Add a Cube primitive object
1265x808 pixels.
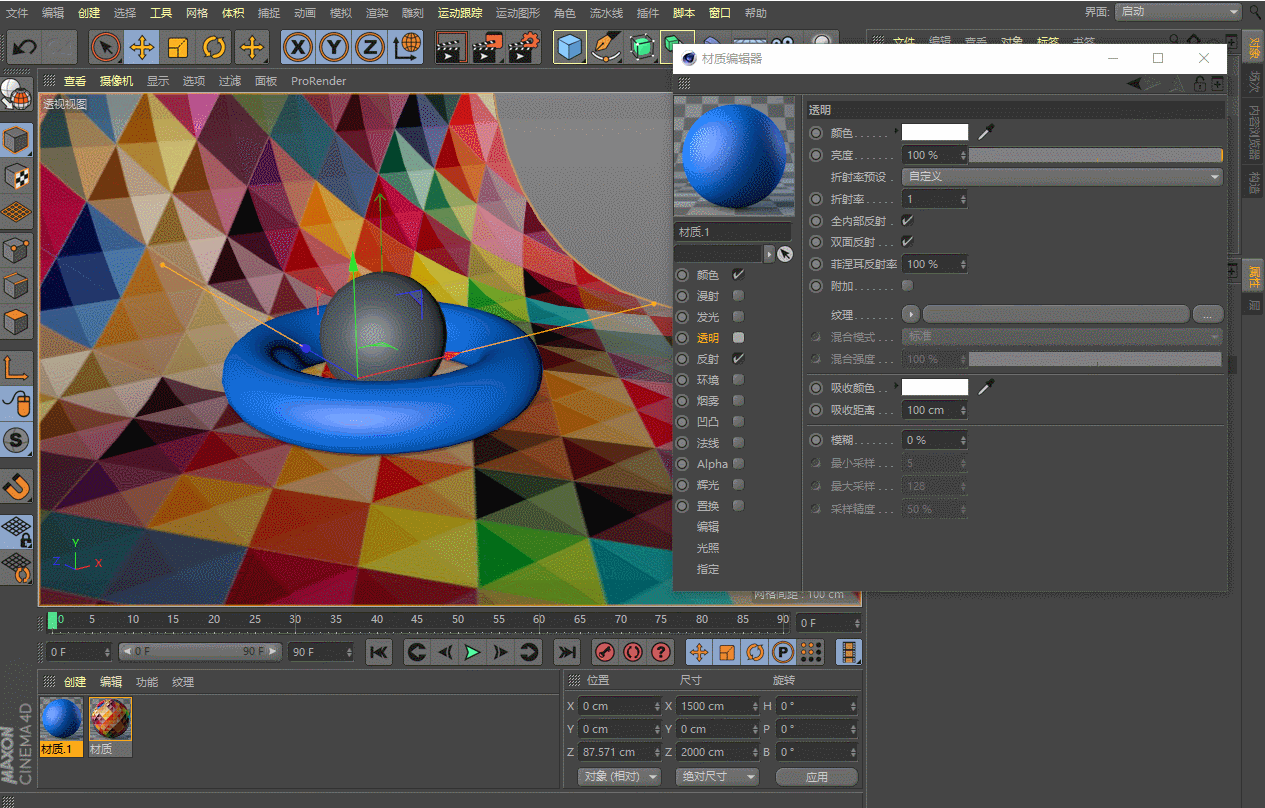[x=570, y=47]
